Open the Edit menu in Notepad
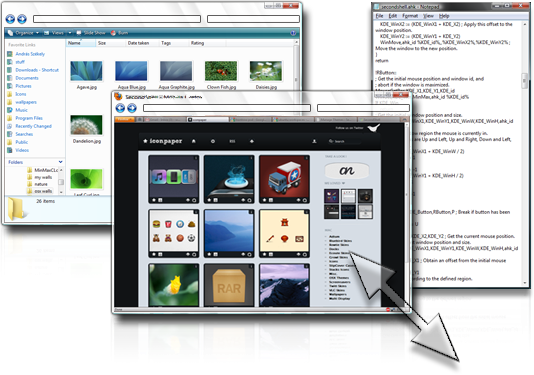The width and height of the screenshot is (534, 375). (393, 16)
